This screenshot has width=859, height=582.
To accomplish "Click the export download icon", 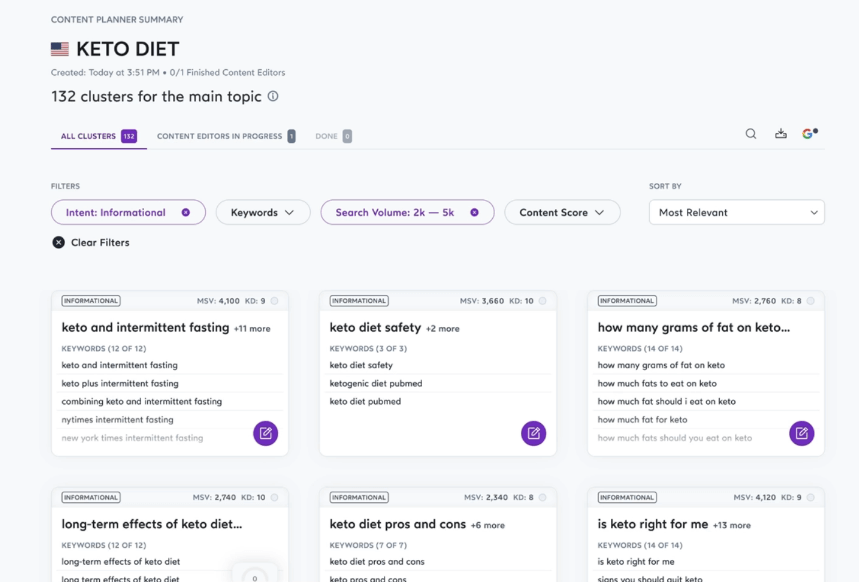I will click(x=781, y=134).
